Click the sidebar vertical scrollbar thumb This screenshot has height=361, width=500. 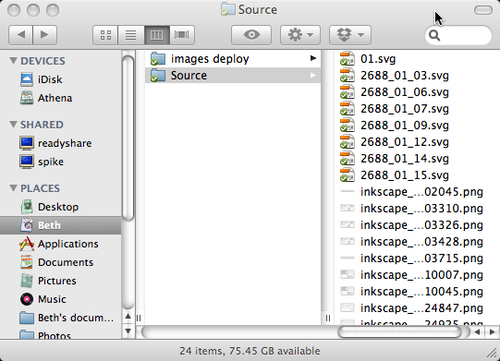coord(128,138)
